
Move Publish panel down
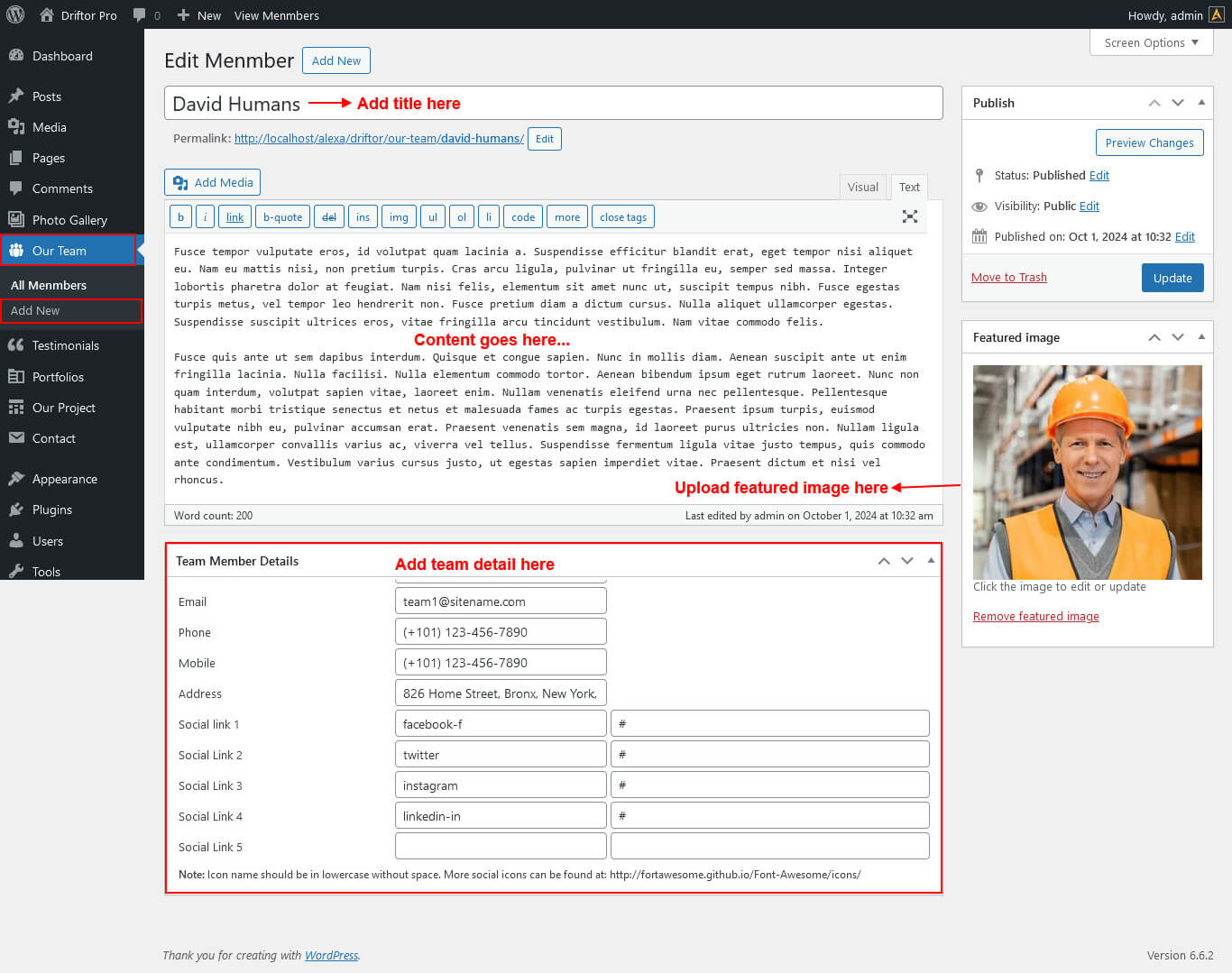[x=1178, y=103]
